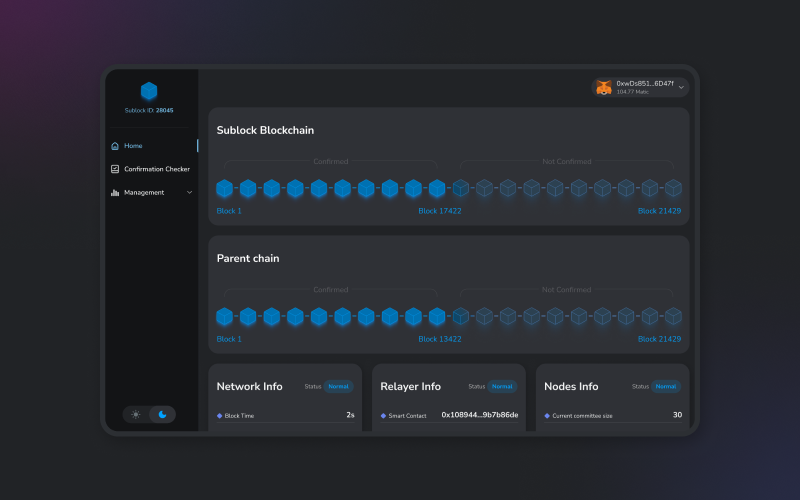The height and width of the screenshot is (500, 800).
Task: Switch to light mode sun icon
Action: click(x=136, y=414)
